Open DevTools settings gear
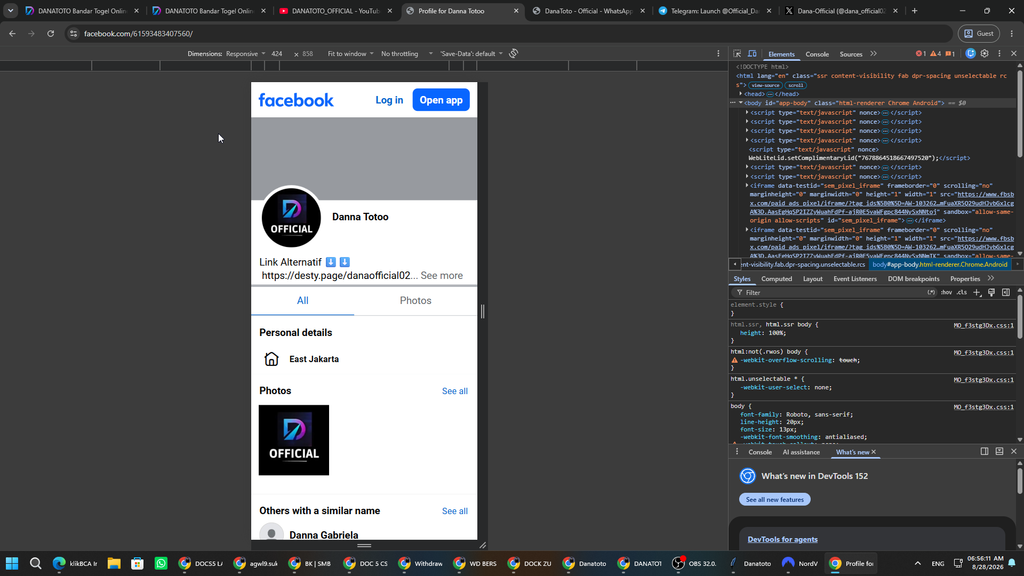The width and height of the screenshot is (1024, 576). pyautogui.click(x=985, y=54)
